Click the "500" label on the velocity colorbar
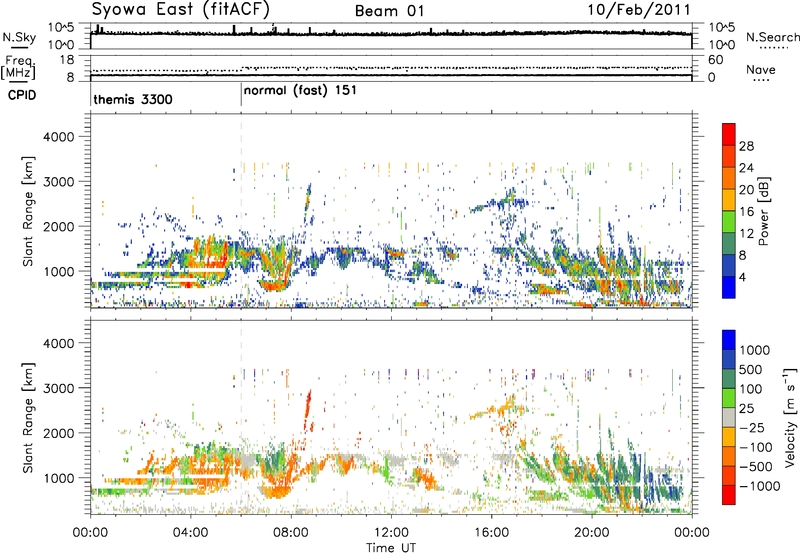This screenshot has width=800, height=554. point(752,370)
